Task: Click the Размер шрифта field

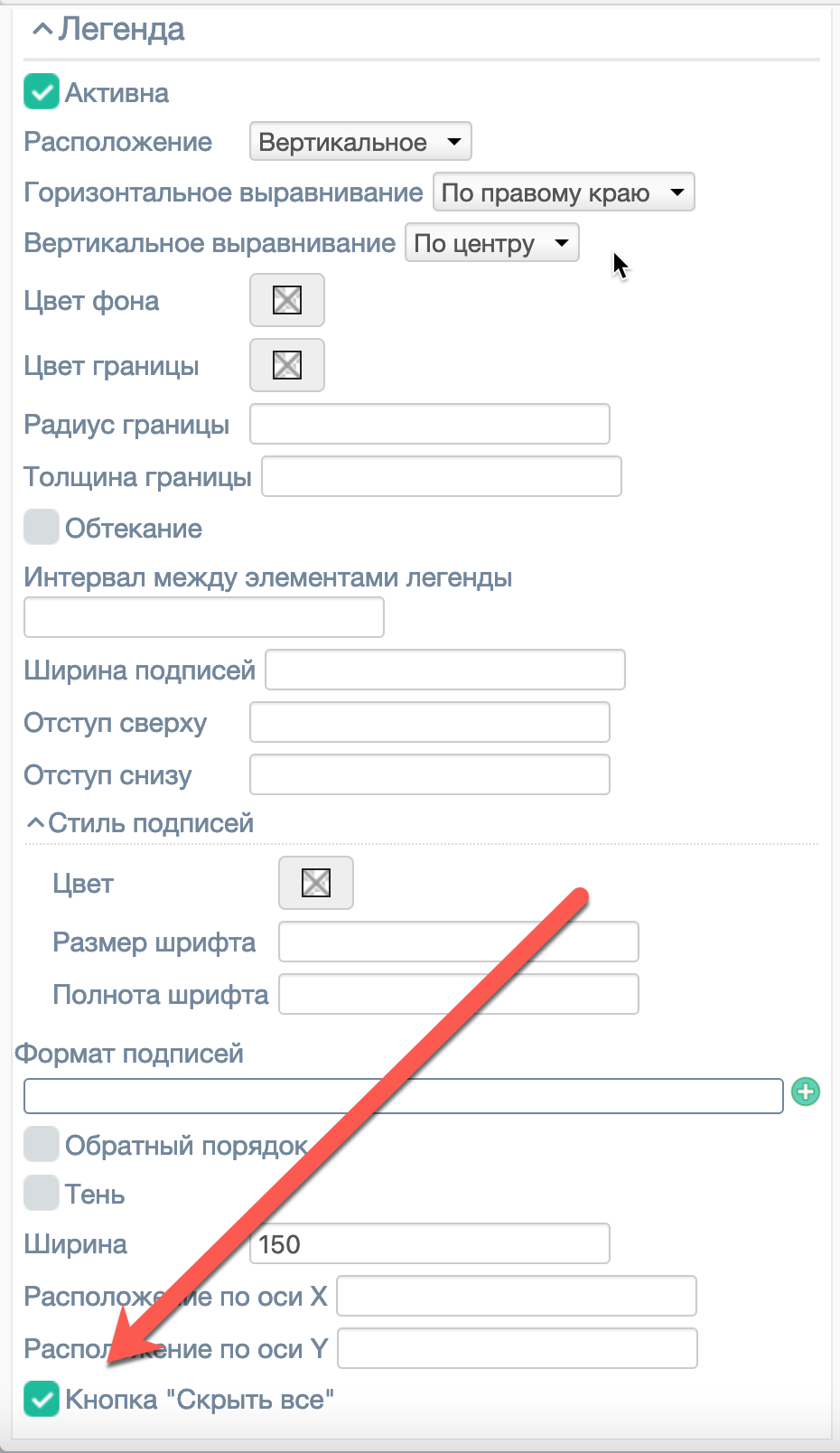Action: [459, 942]
